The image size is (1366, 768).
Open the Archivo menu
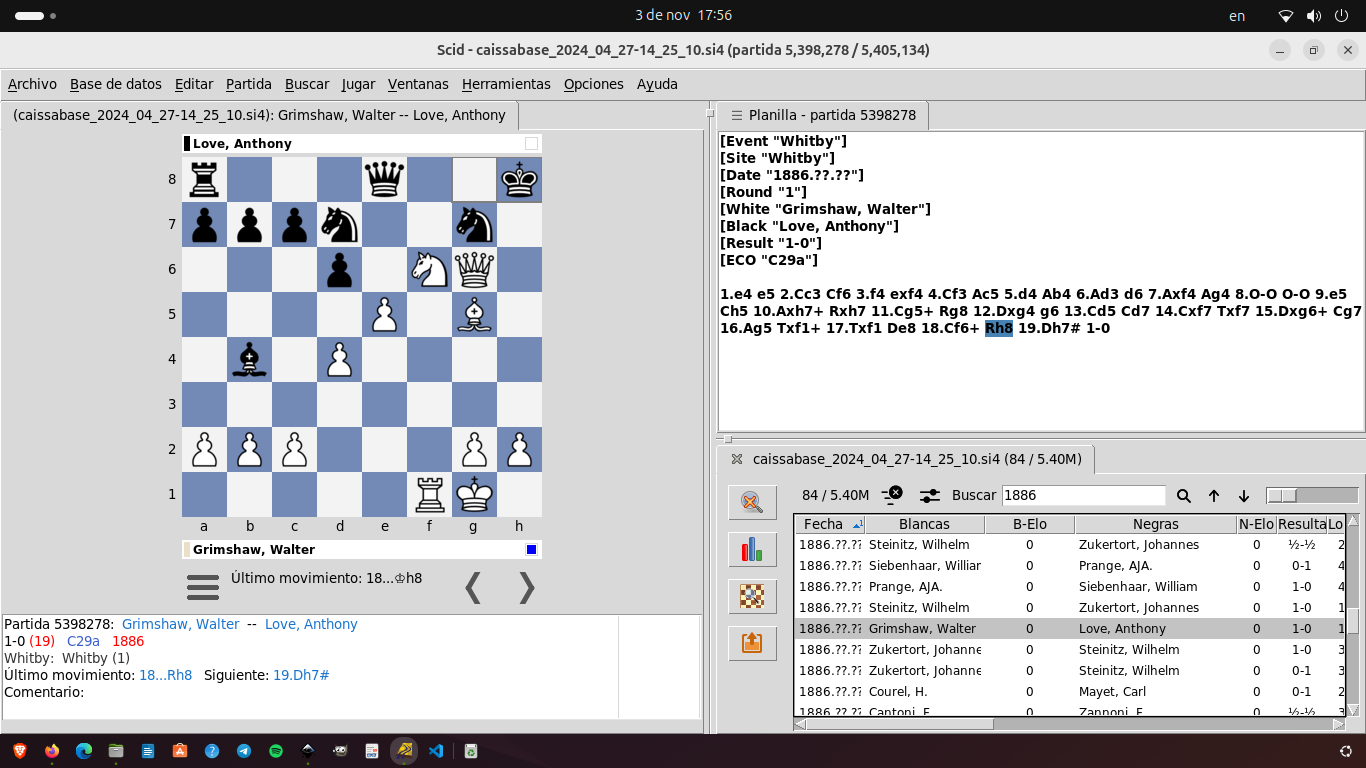pyautogui.click(x=32, y=84)
